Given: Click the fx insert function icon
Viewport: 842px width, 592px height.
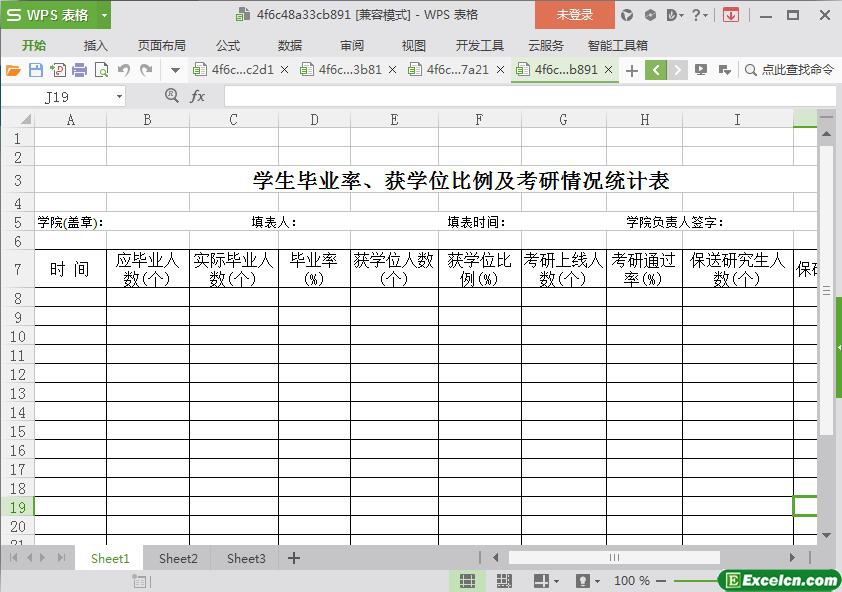Looking at the screenshot, I should click(x=198, y=96).
